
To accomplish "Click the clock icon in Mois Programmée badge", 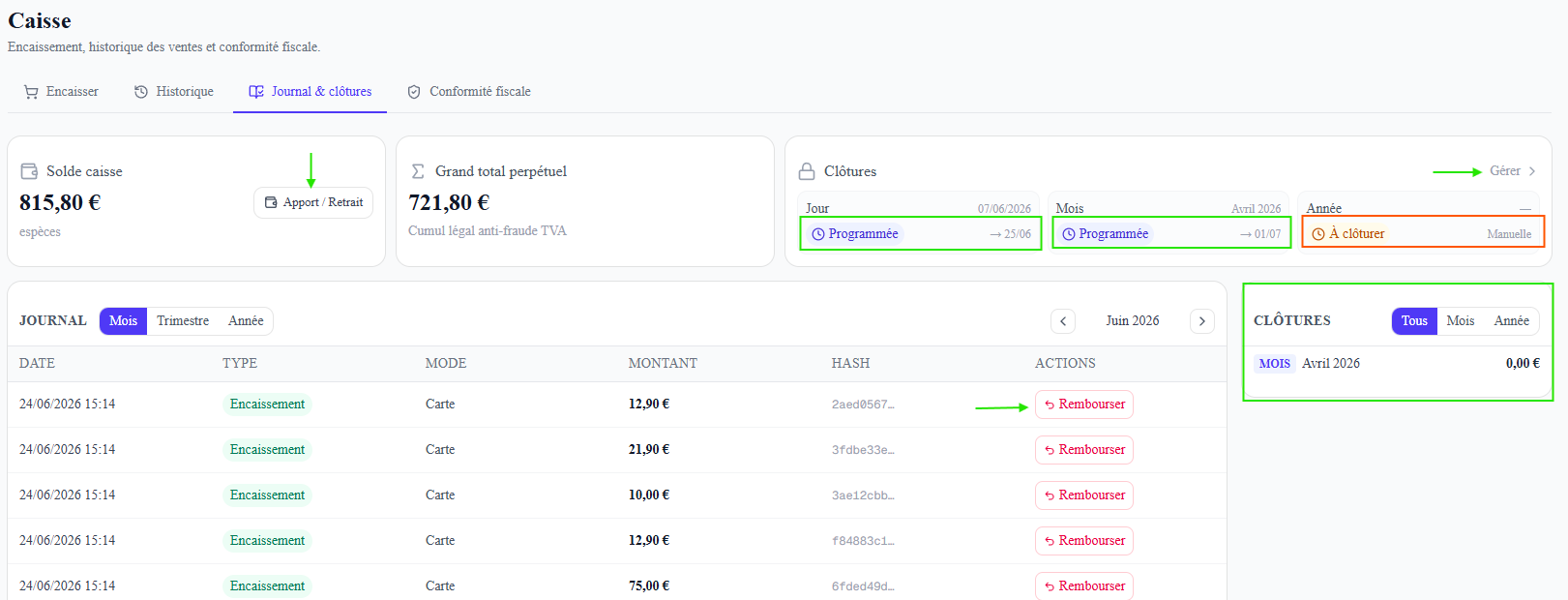I will (x=1069, y=234).
